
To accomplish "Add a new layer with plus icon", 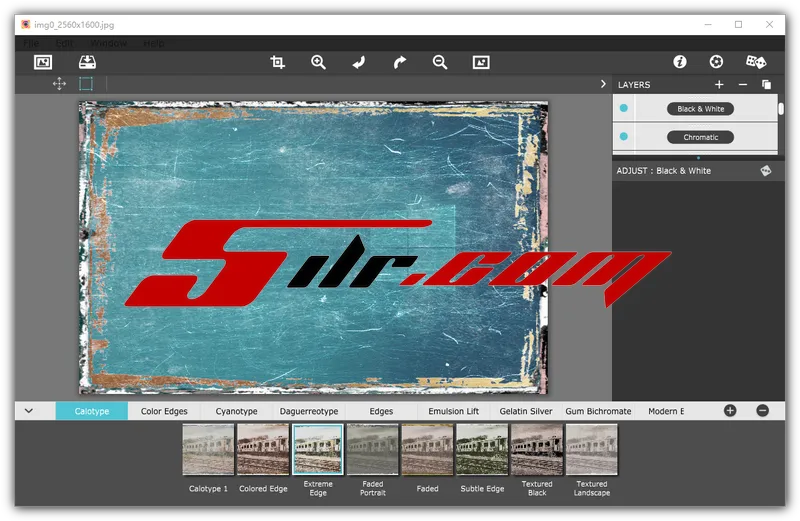I will 719,84.
